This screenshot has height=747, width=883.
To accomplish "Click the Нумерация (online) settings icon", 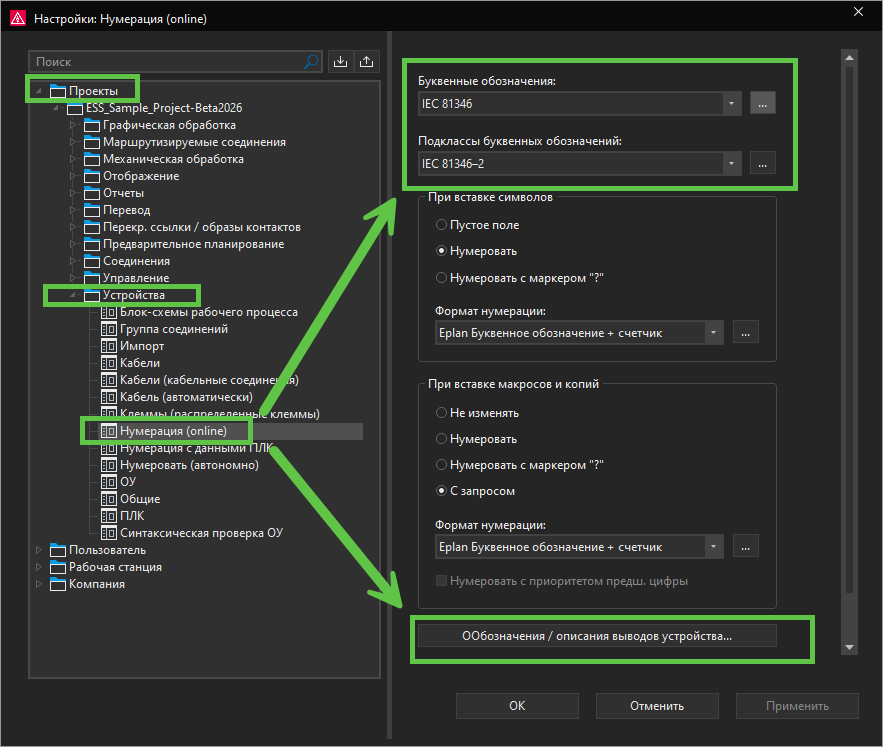I will (x=109, y=431).
